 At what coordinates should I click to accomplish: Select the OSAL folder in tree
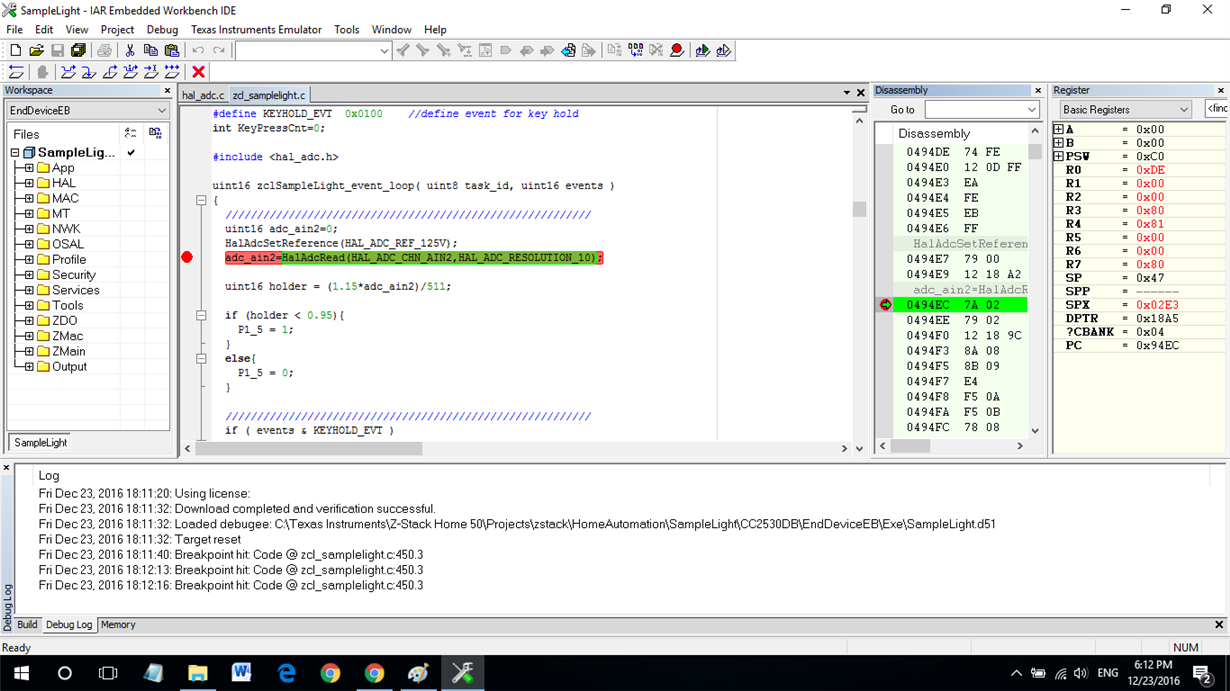point(68,244)
